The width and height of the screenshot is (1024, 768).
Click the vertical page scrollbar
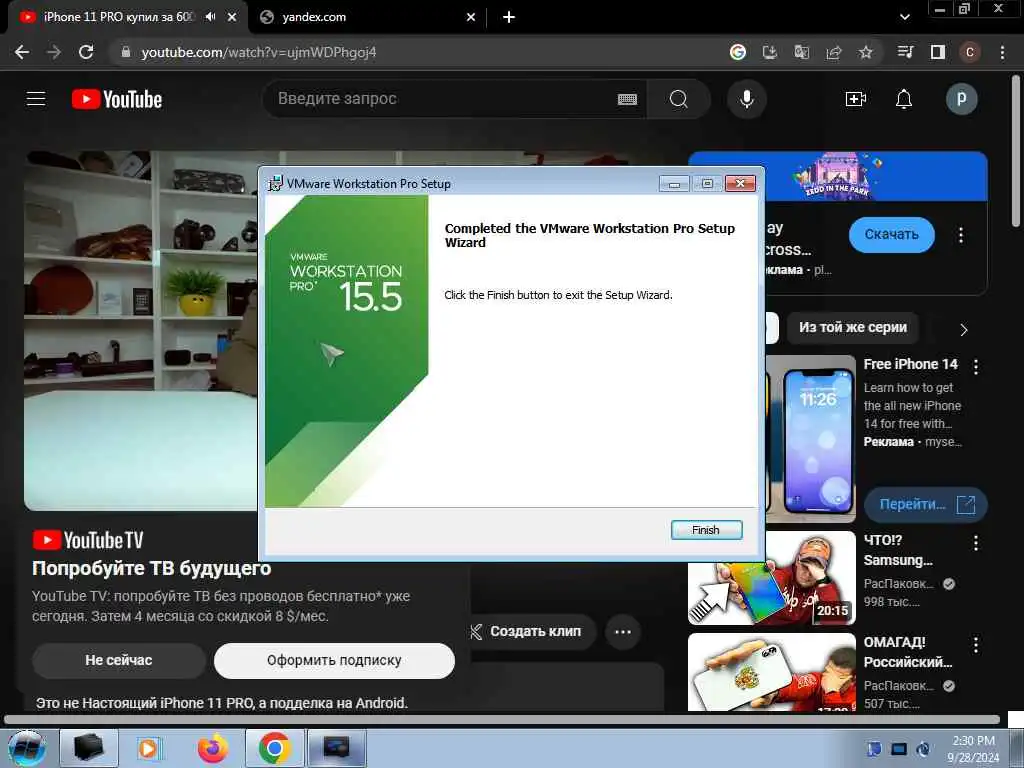click(x=1016, y=150)
